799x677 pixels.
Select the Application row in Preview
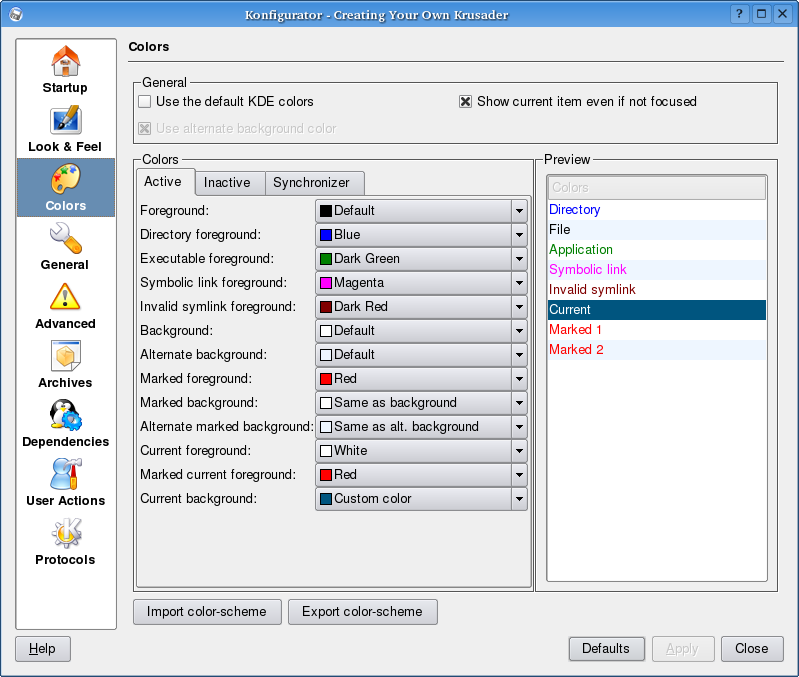click(x=657, y=250)
